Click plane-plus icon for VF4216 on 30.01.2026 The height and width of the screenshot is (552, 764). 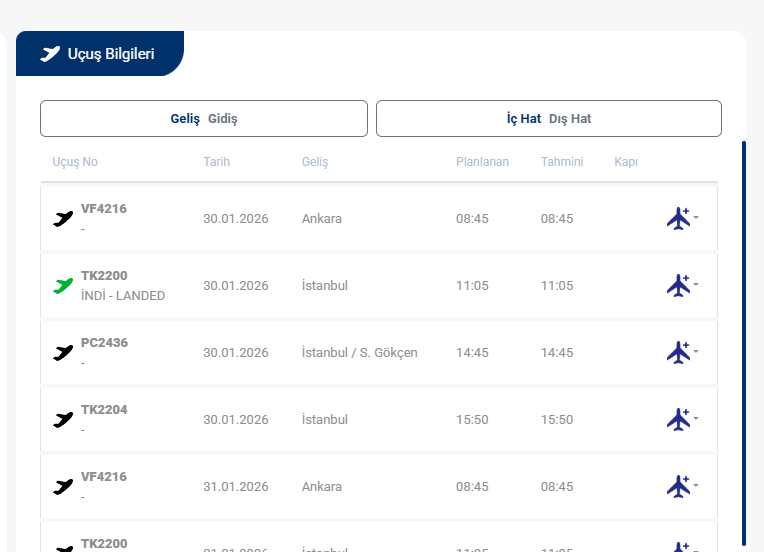(x=678, y=218)
